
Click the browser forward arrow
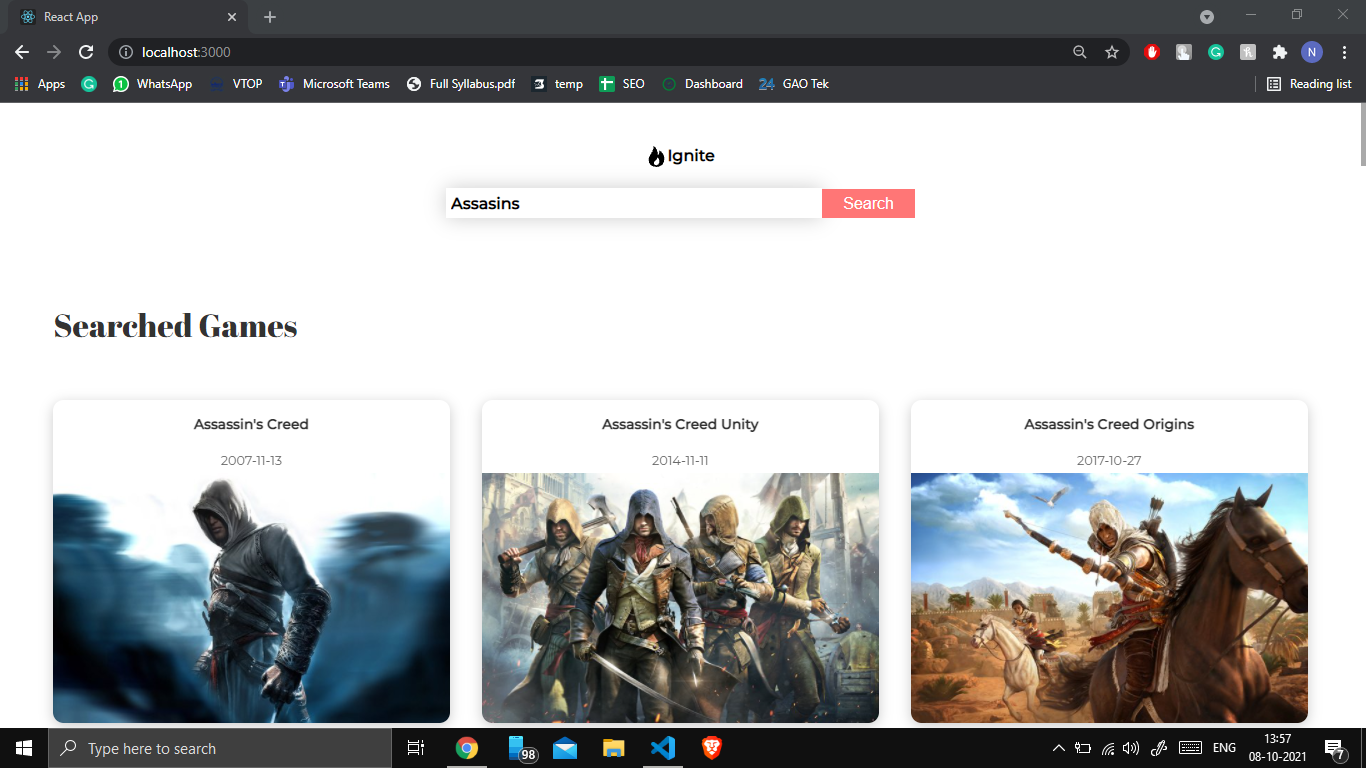coord(54,52)
